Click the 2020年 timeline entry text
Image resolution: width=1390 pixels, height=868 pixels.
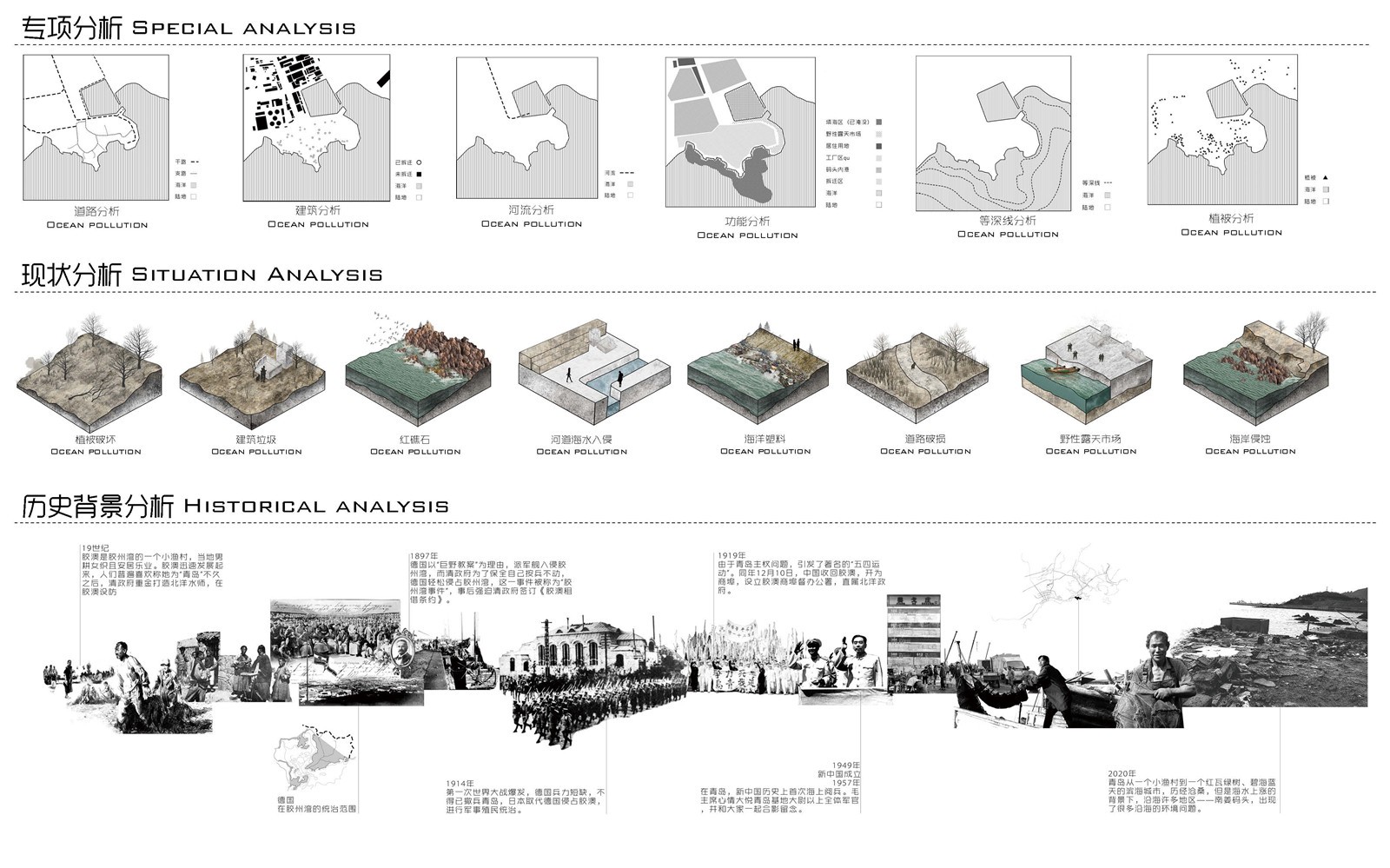coord(1191,791)
